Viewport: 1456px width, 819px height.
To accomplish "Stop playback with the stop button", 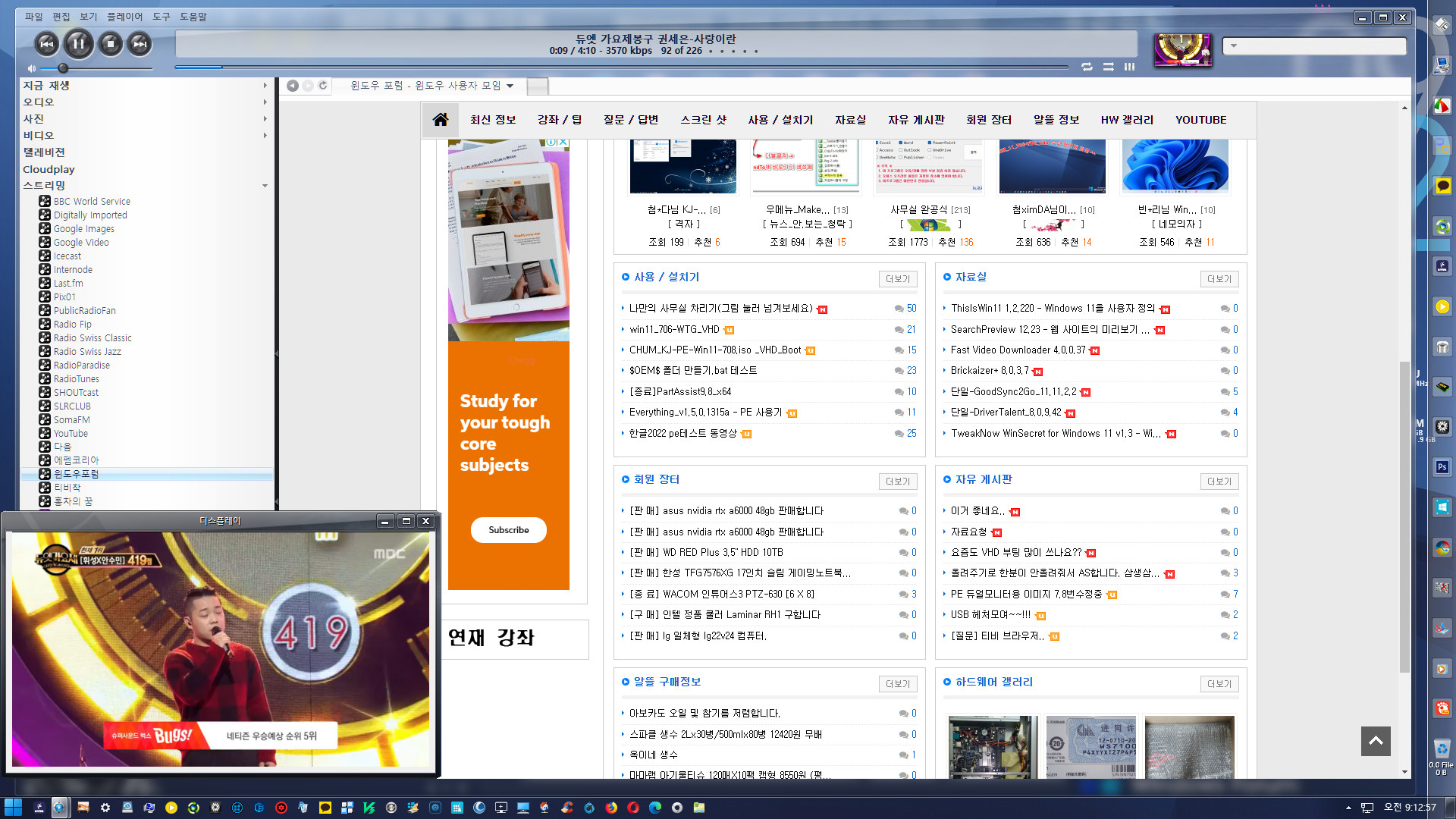I will click(x=111, y=44).
